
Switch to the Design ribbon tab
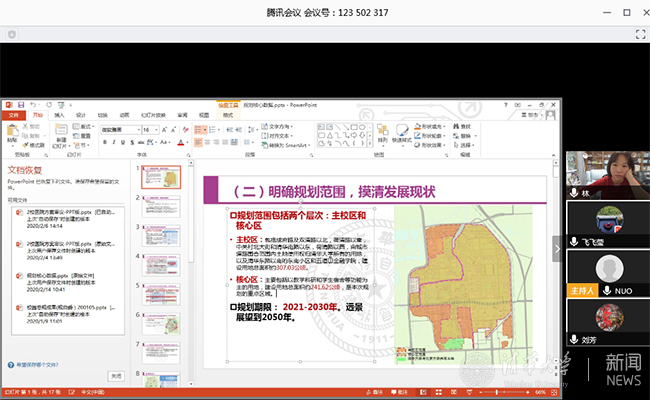[82, 115]
